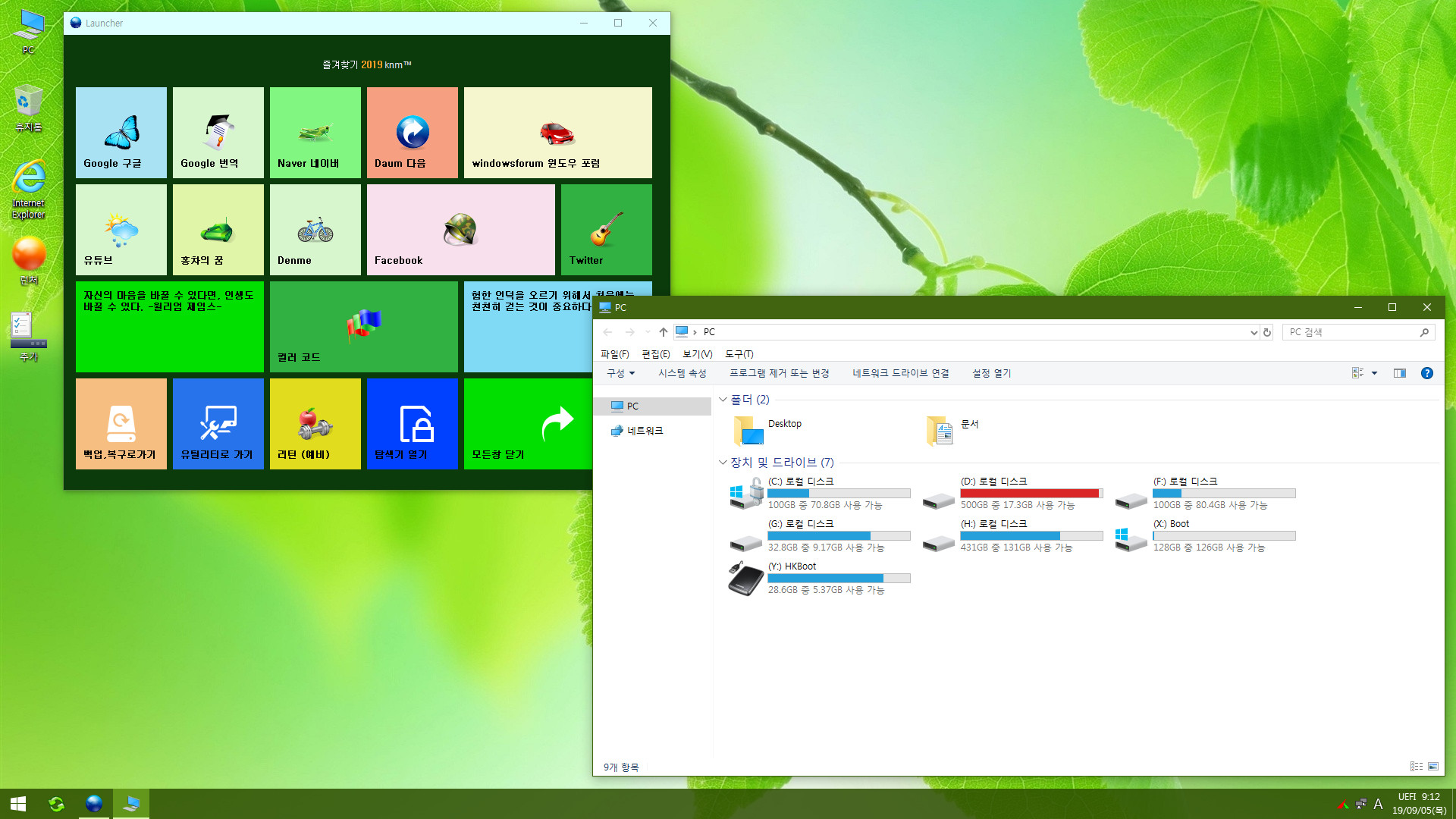This screenshot has width=1456, height=819.
Task: Click 프로그램 제거 또는 변경
Action: (x=779, y=373)
